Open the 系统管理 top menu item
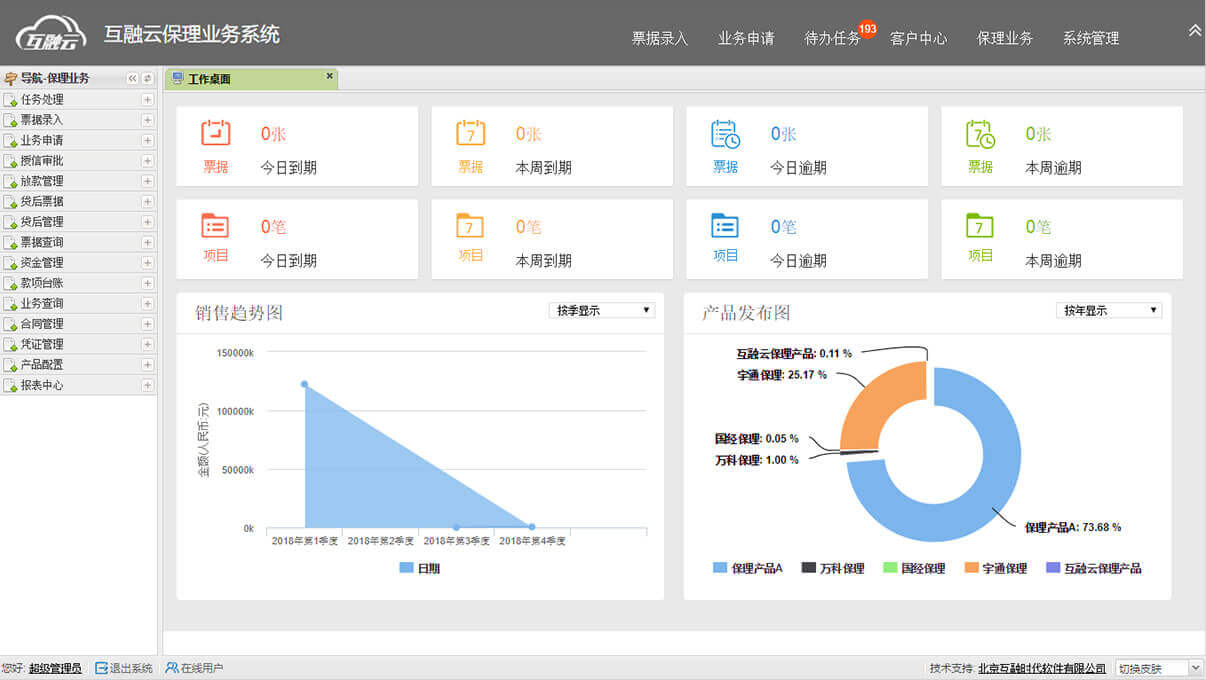This screenshot has height=680, width=1206. coord(1090,38)
